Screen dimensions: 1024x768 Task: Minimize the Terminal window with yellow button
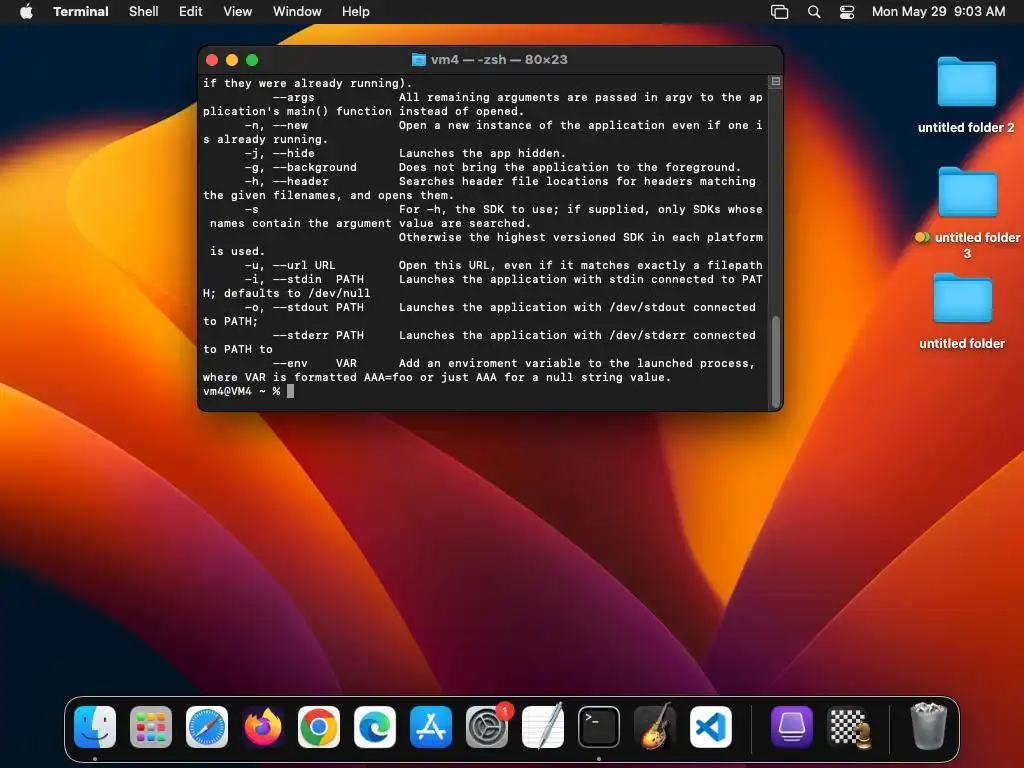[x=232, y=60]
